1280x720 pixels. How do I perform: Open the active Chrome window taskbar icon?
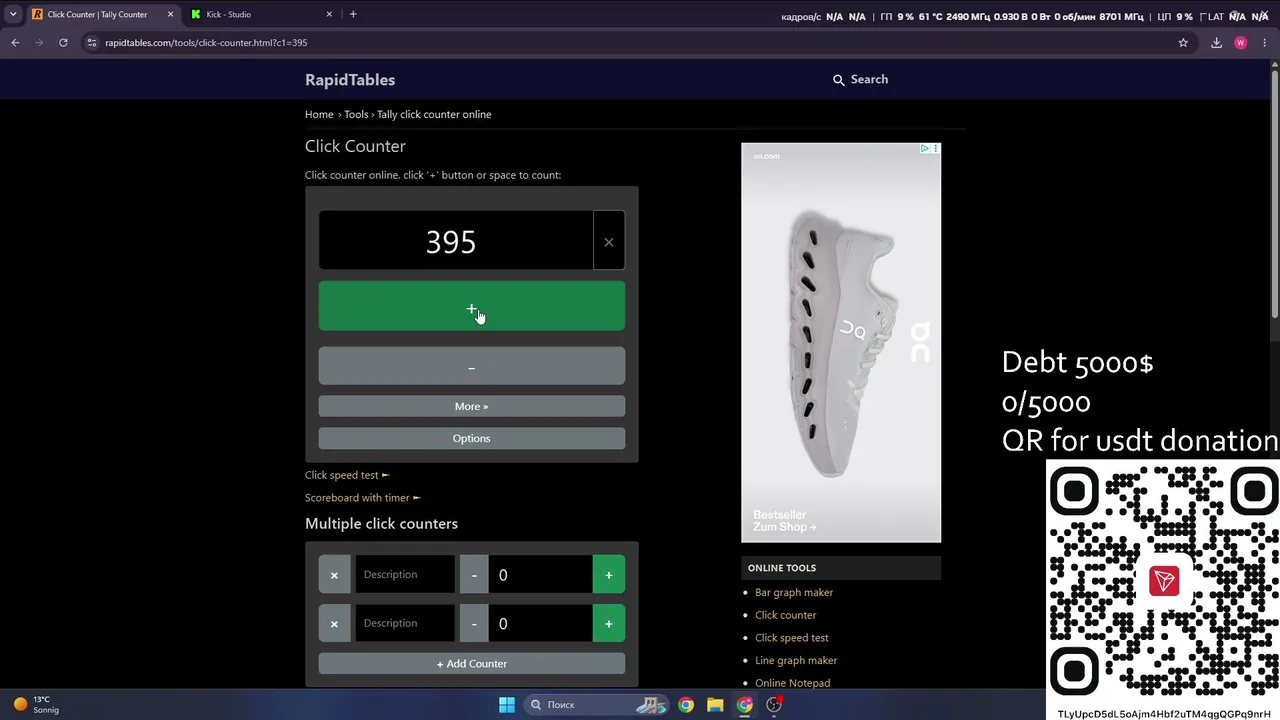coord(745,705)
